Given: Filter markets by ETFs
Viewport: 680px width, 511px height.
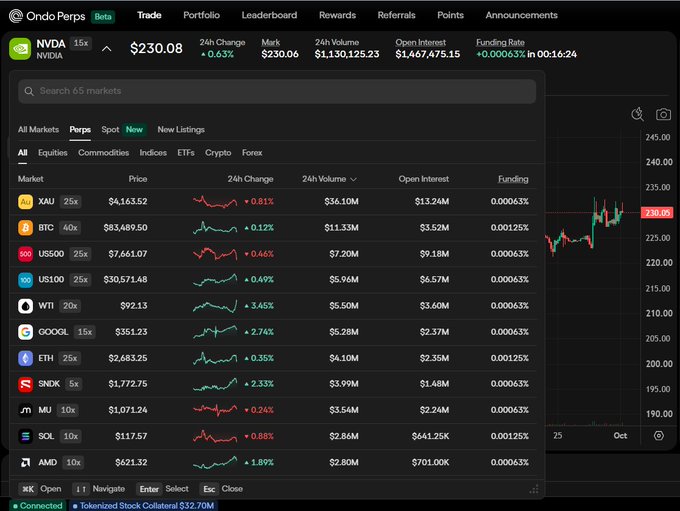Looking at the screenshot, I should 186,153.
